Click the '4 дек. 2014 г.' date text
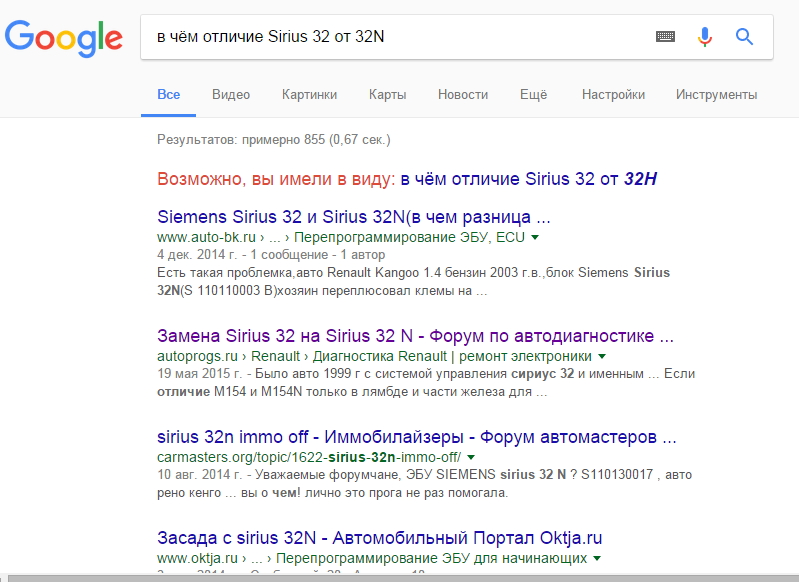 (198, 255)
